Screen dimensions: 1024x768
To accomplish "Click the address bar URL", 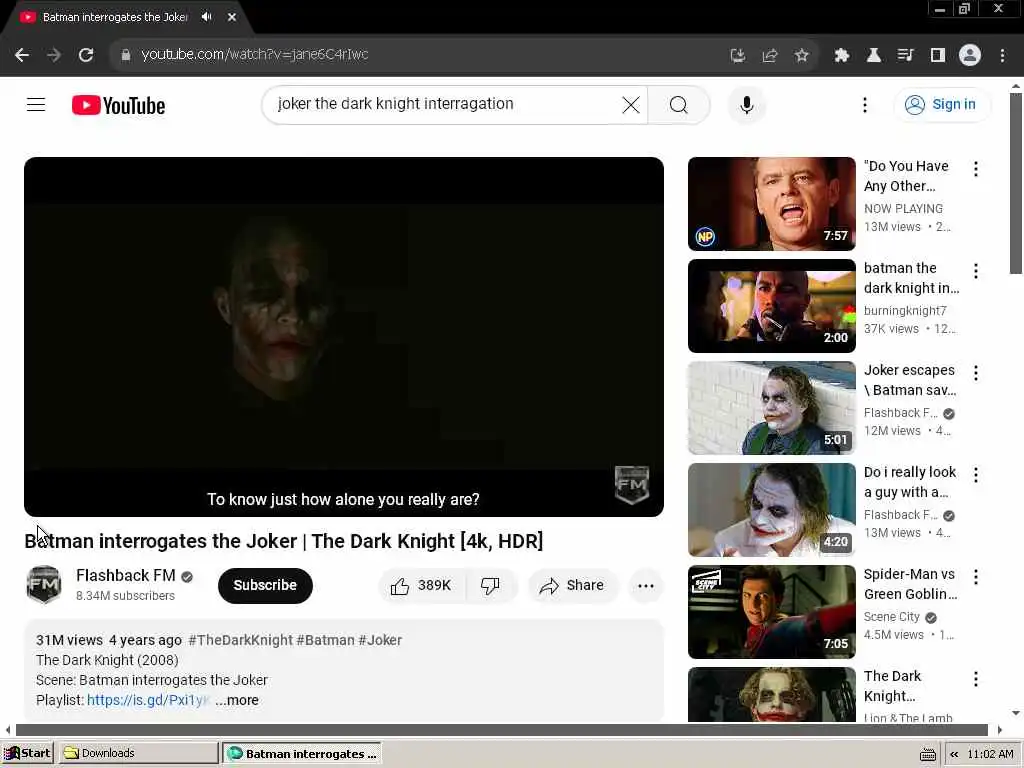I will 255,55.
